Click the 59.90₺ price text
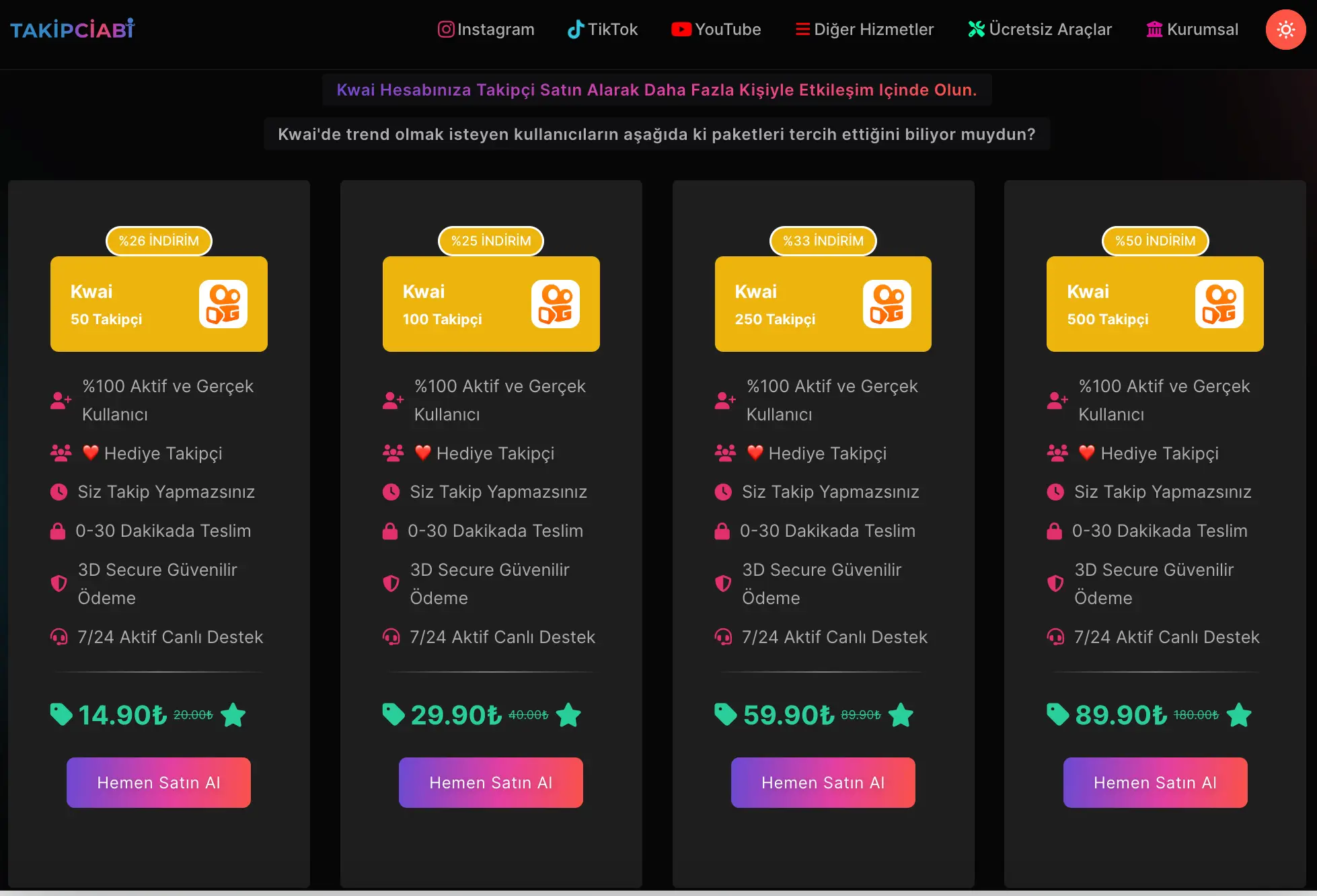The image size is (1317, 896). (789, 715)
